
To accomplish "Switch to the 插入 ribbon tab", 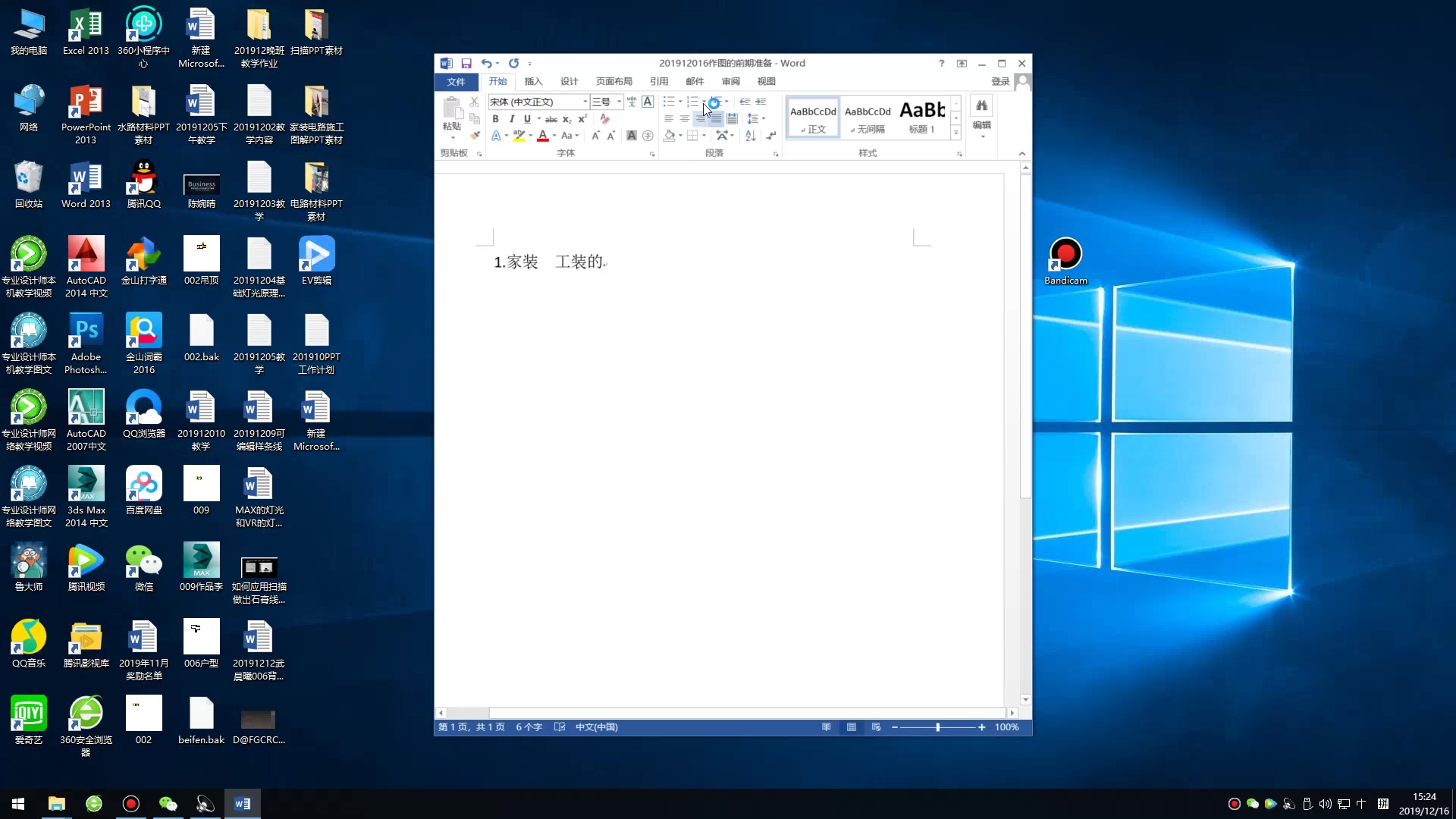I will (534, 81).
